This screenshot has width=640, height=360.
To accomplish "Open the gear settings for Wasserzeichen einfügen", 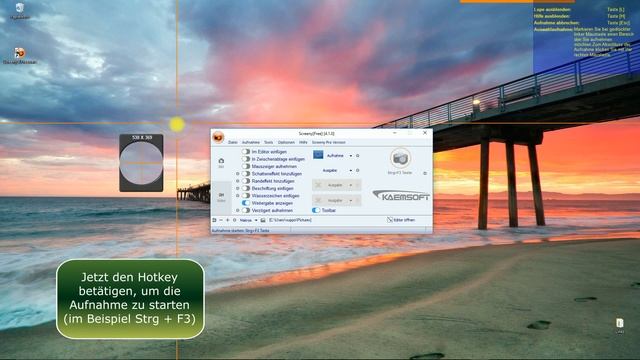I will [x=238, y=196].
